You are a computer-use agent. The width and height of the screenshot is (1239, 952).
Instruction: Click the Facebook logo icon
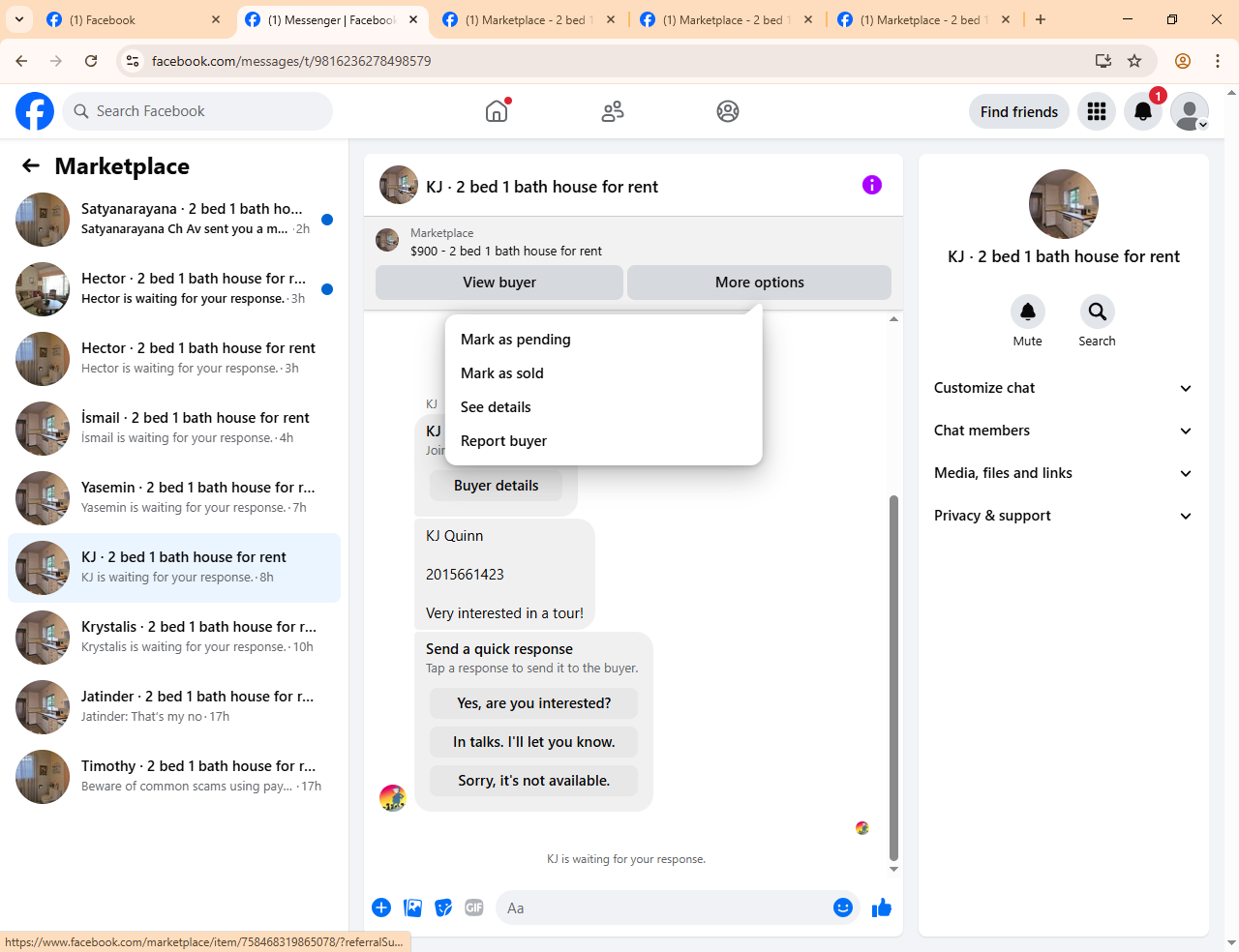point(35,111)
